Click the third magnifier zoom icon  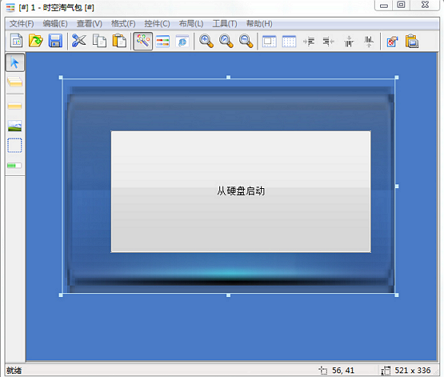pos(246,41)
